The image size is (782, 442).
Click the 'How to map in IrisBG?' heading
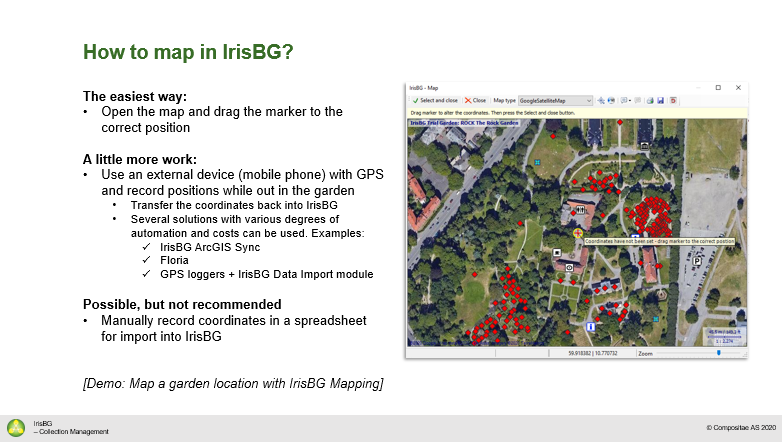188,52
